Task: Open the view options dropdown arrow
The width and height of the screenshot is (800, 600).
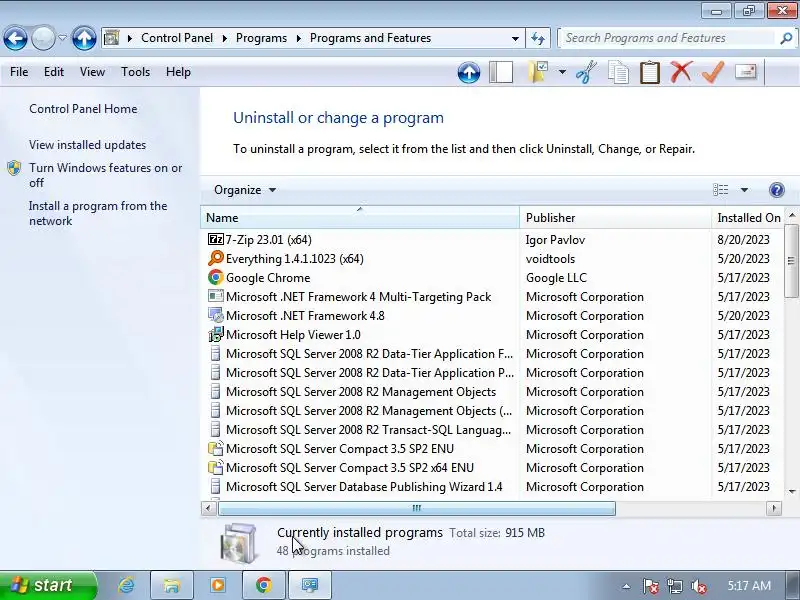Action: 744,190
